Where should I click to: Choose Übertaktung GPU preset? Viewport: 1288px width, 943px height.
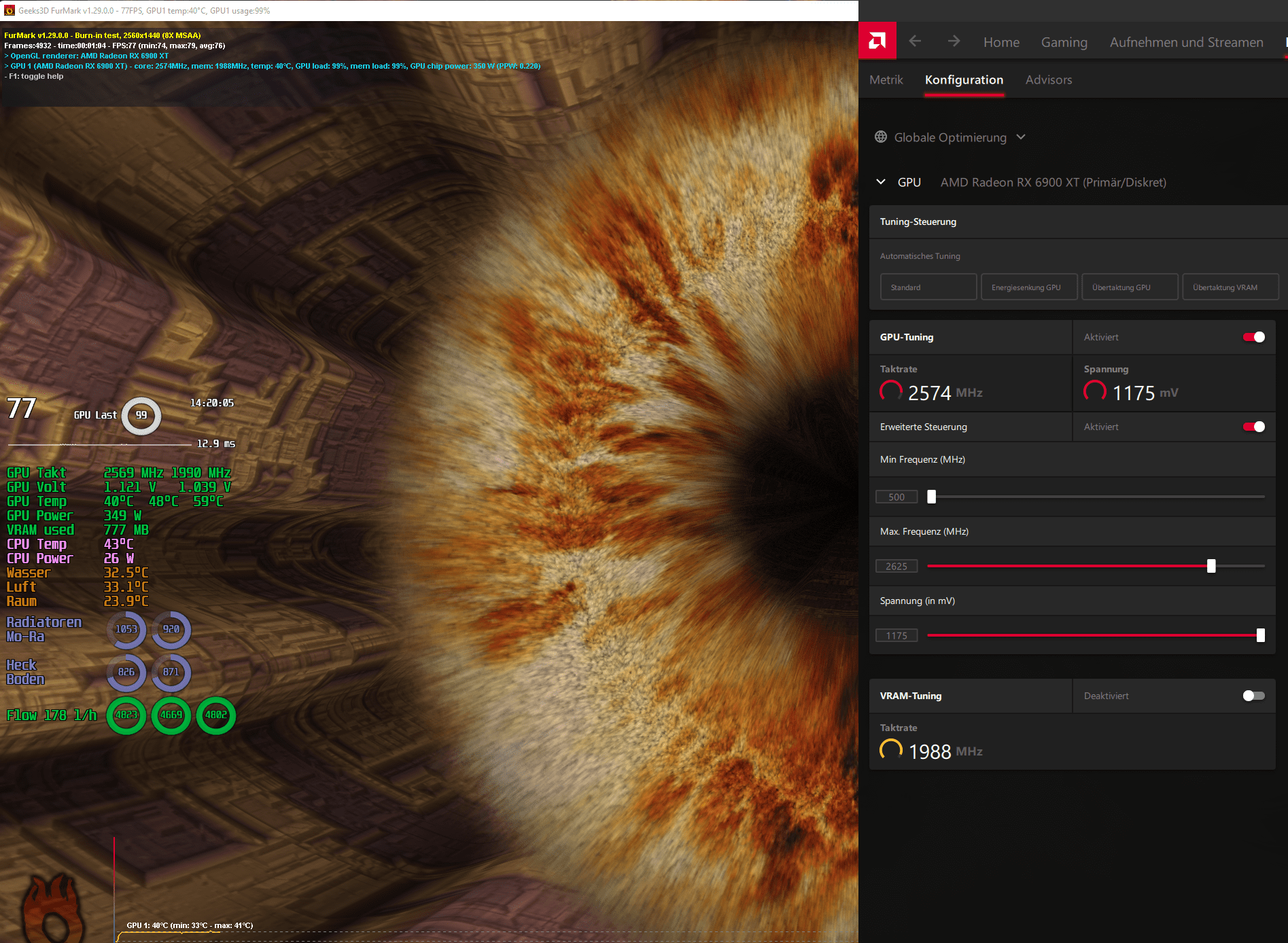(x=1130, y=287)
